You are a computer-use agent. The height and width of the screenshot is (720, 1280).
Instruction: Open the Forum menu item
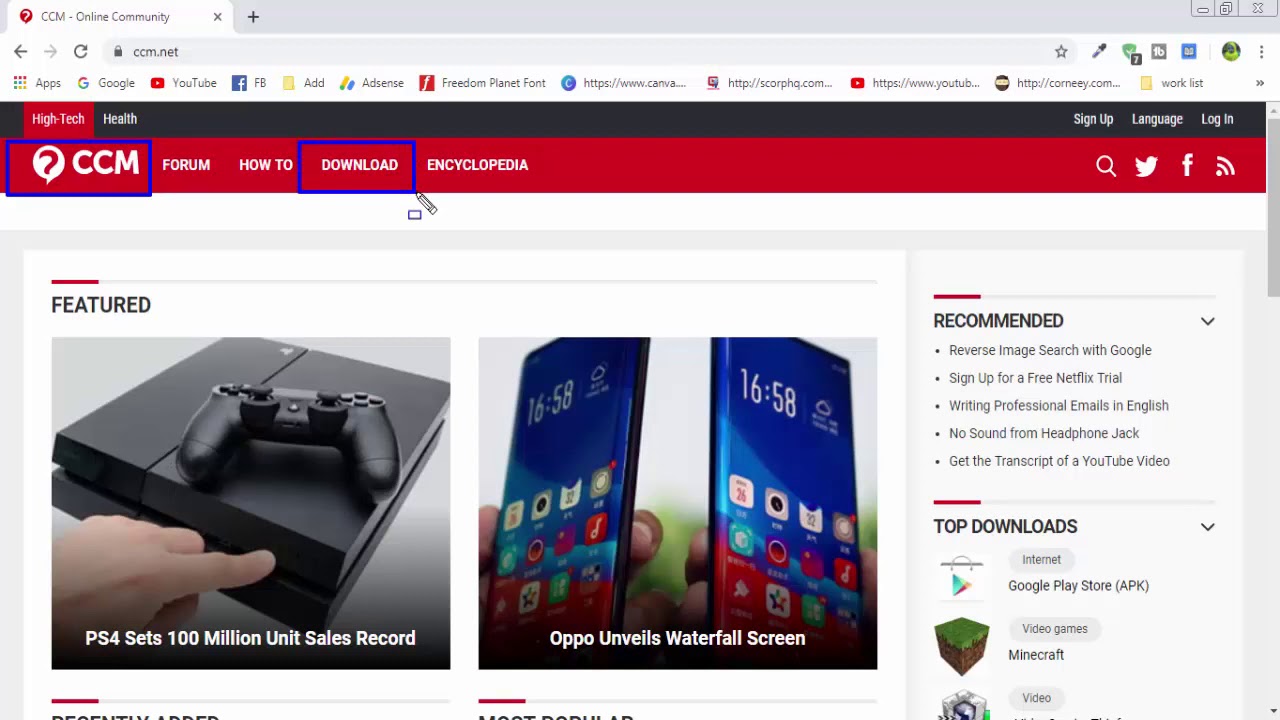coord(186,165)
